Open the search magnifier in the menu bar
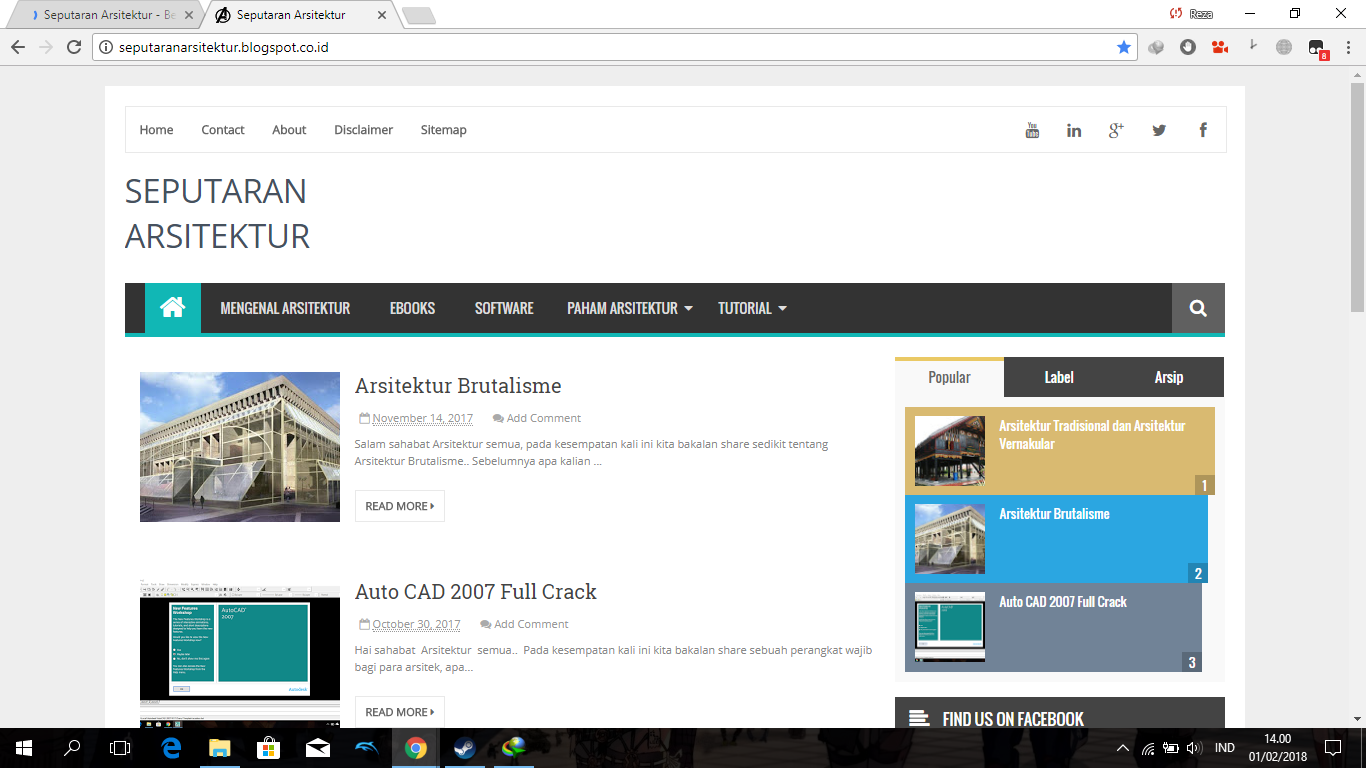This screenshot has width=1366, height=768. click(1197, 308)
